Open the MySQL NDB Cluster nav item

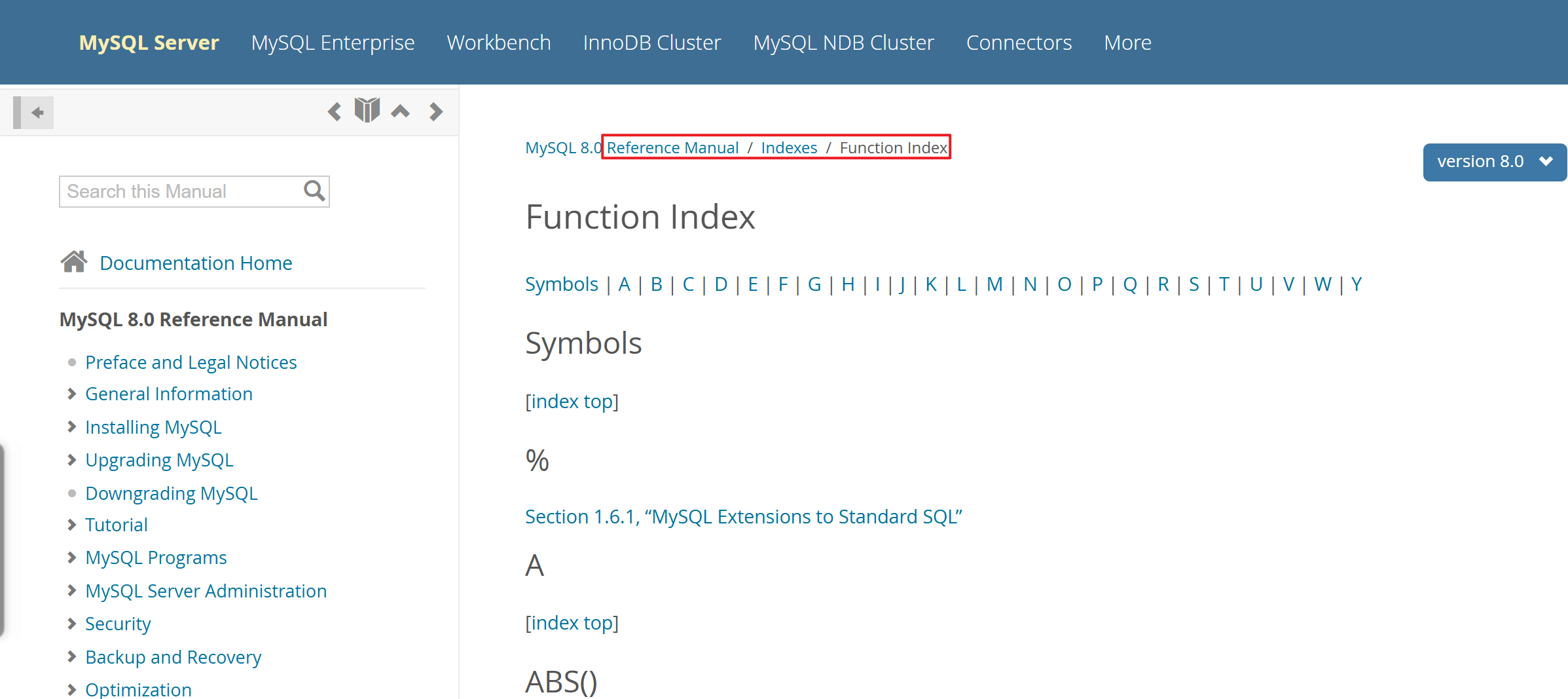[x=844, y=43]
